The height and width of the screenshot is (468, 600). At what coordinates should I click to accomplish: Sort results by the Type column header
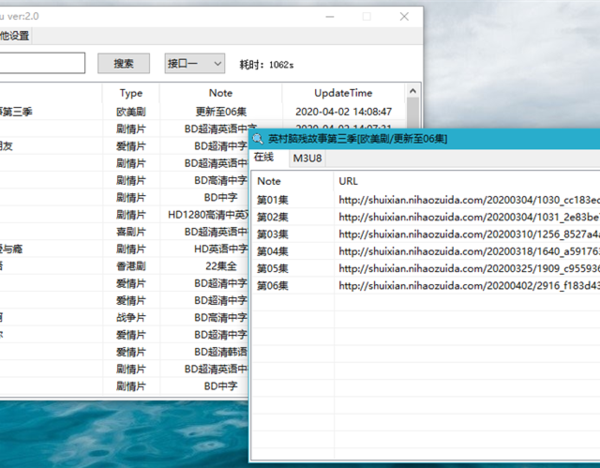pos(131,93)
